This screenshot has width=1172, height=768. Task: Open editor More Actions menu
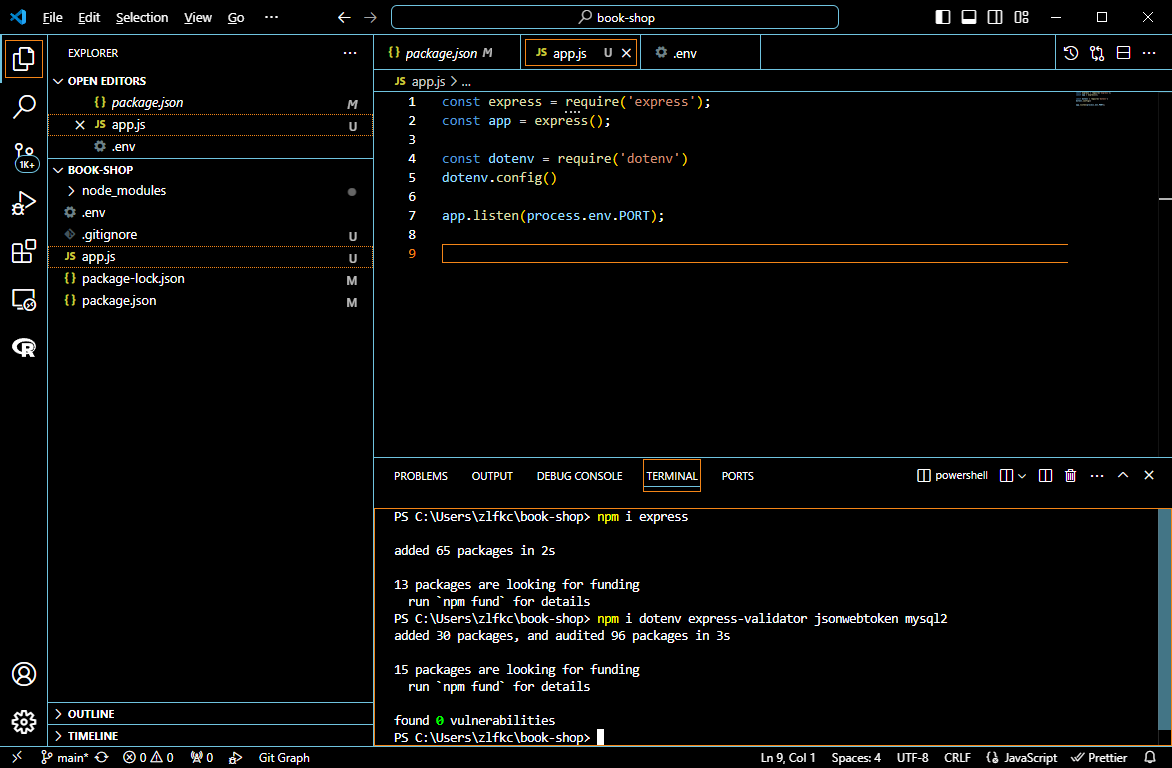[x=1150, y=53]
